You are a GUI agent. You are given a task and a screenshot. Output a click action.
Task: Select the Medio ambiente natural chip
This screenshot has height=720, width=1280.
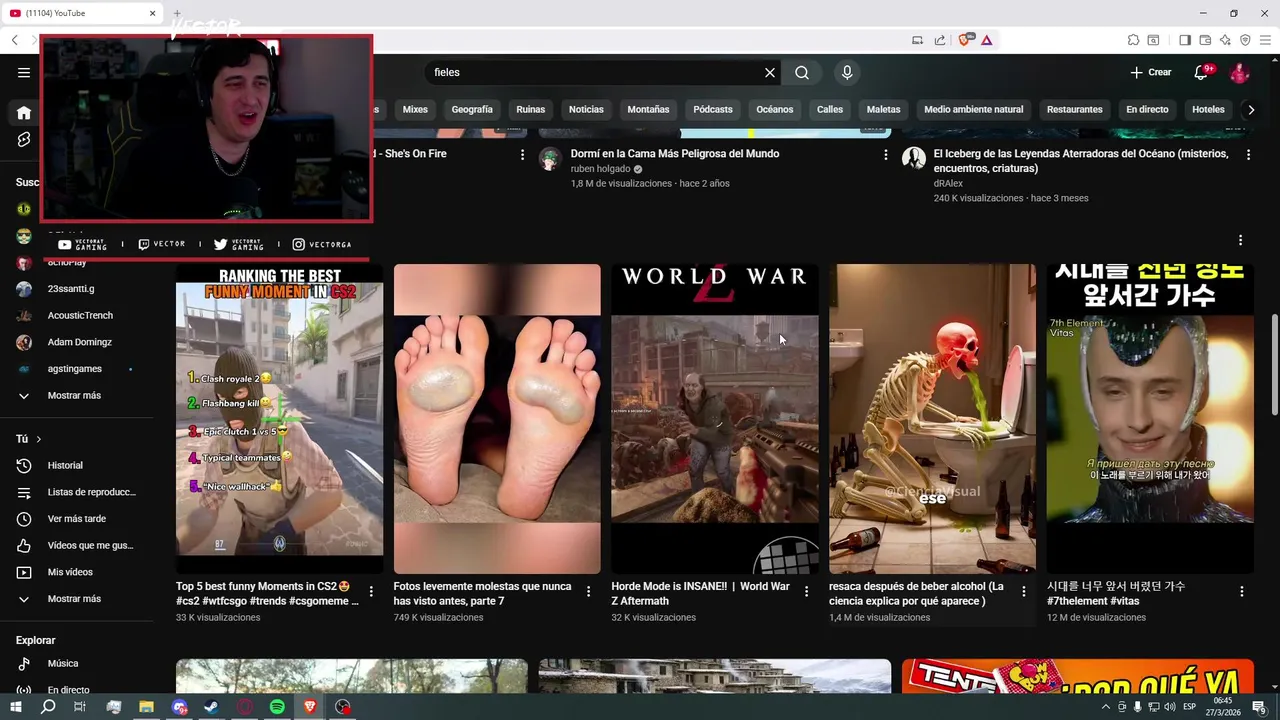[x=974, y=109]
